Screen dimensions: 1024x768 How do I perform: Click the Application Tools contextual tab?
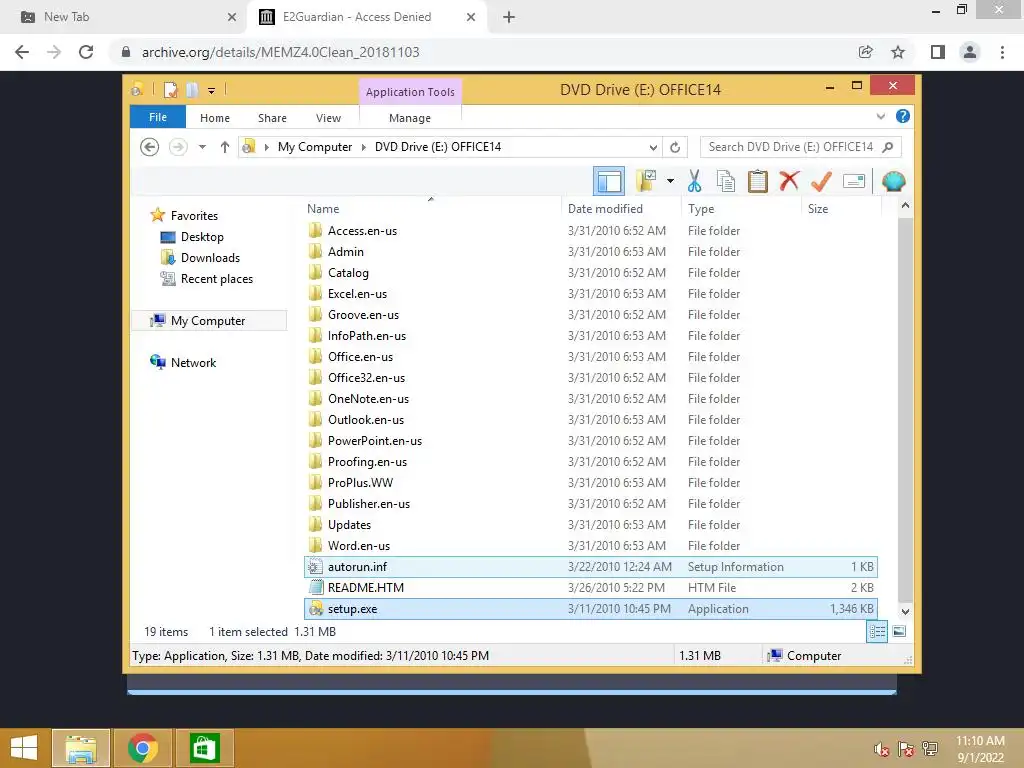pos(410,92)
